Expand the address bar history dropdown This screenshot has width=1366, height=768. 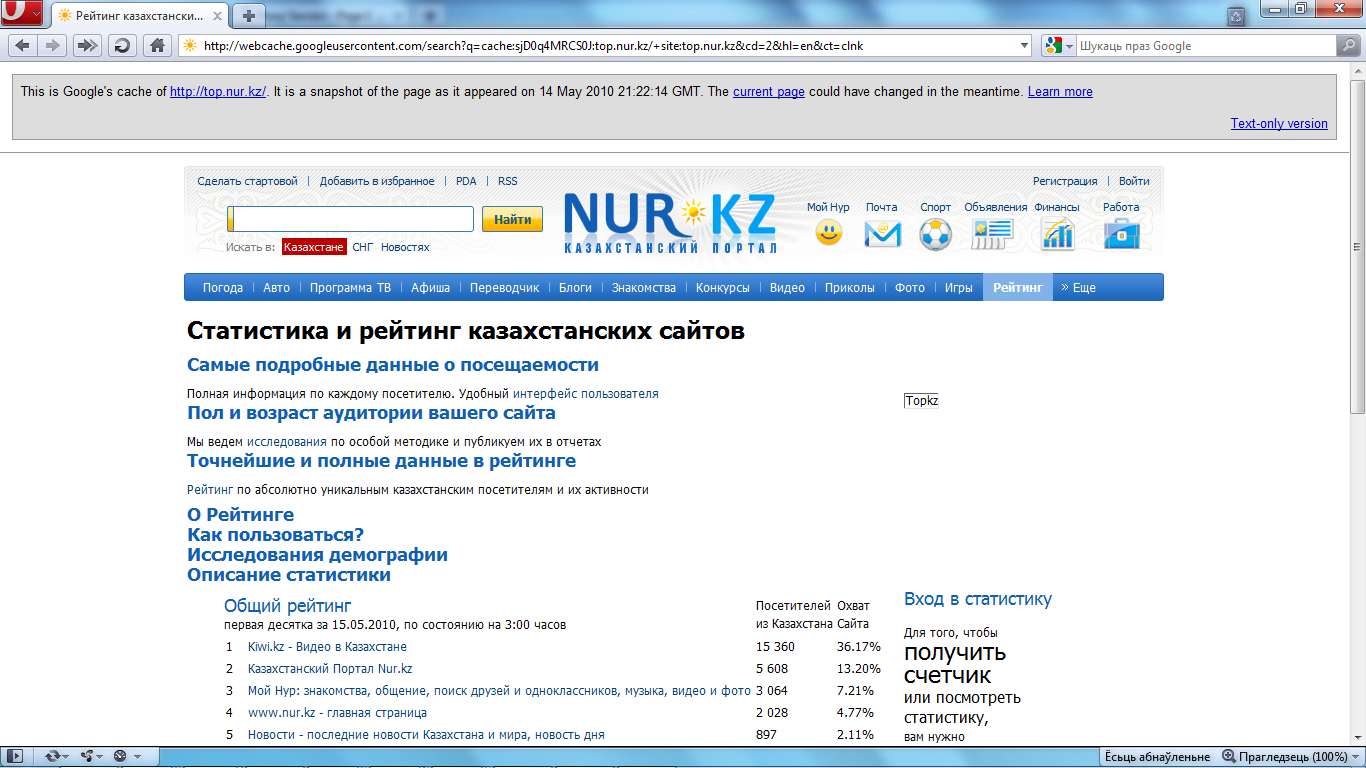pyautogui.click(x=1024, y=46)
